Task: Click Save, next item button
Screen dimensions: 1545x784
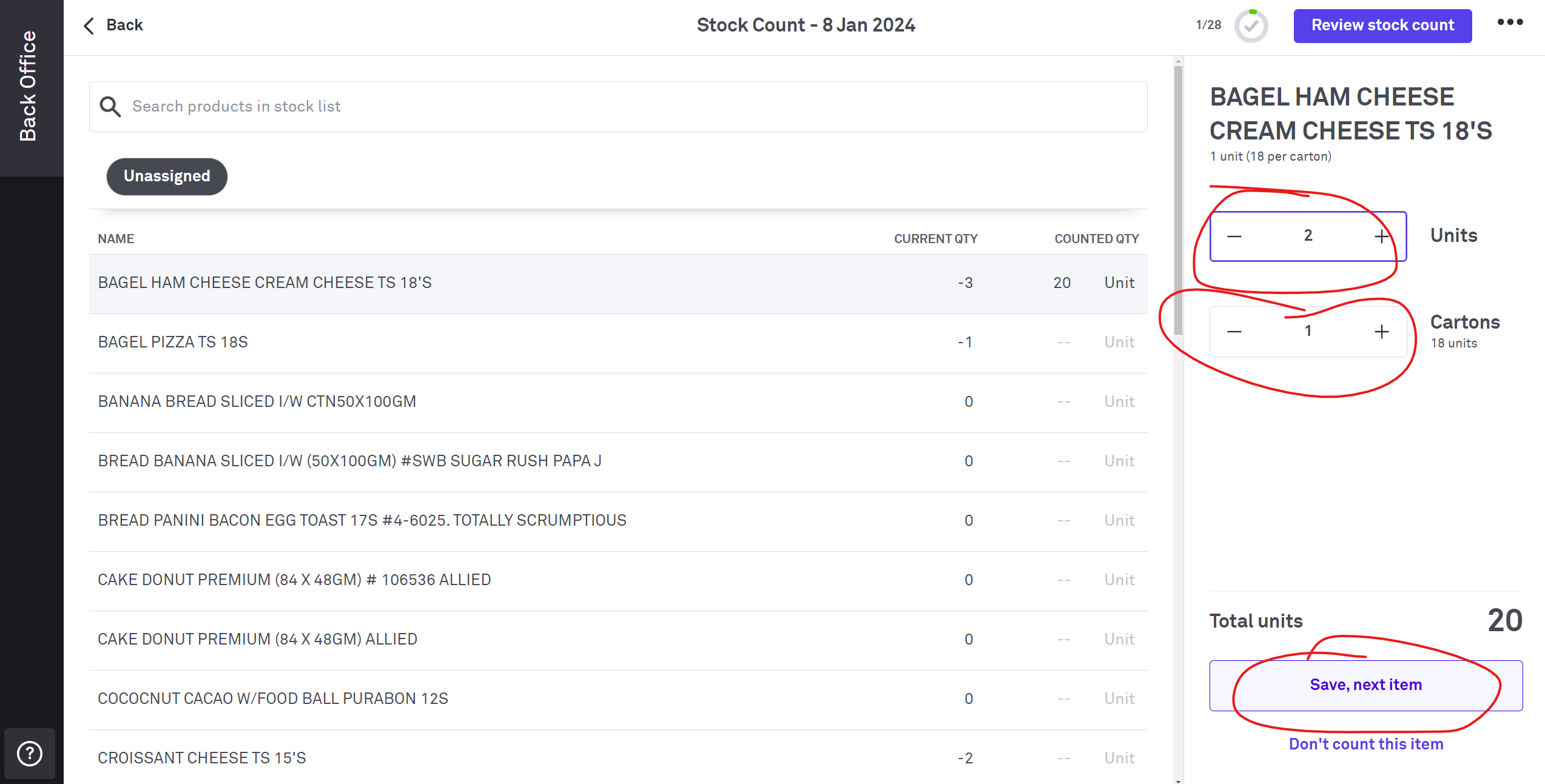Action: [x=1365, y=685]
